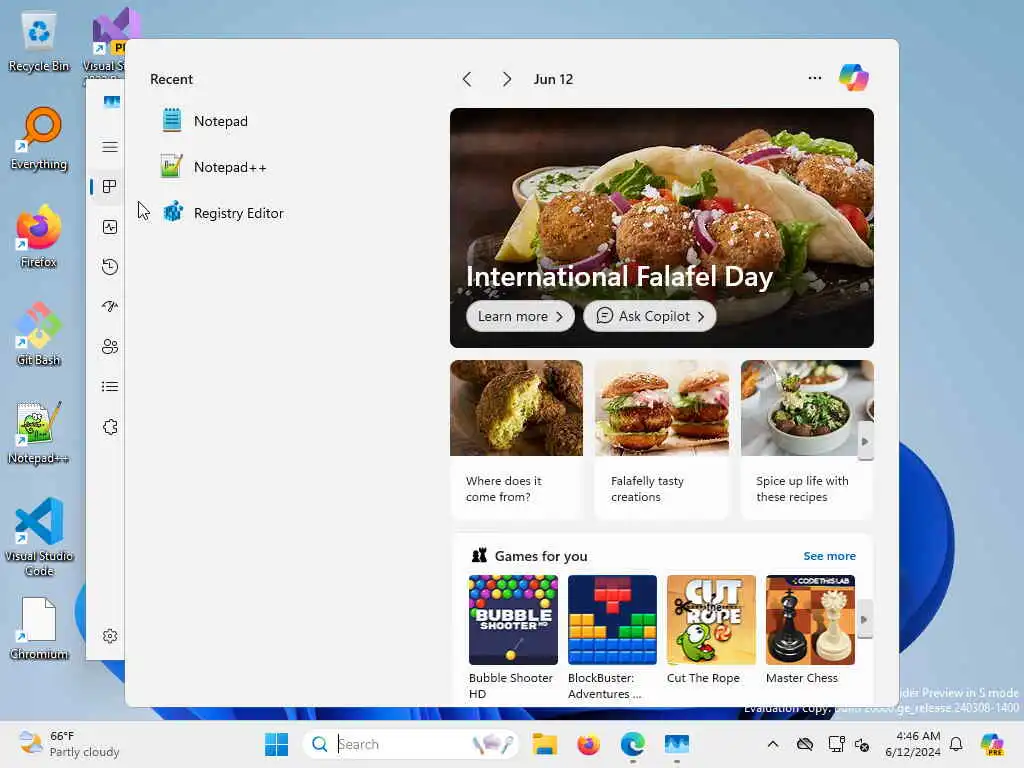1024x768 pixels.
Task: Click See more in Games for you
Action: point(829,556)
